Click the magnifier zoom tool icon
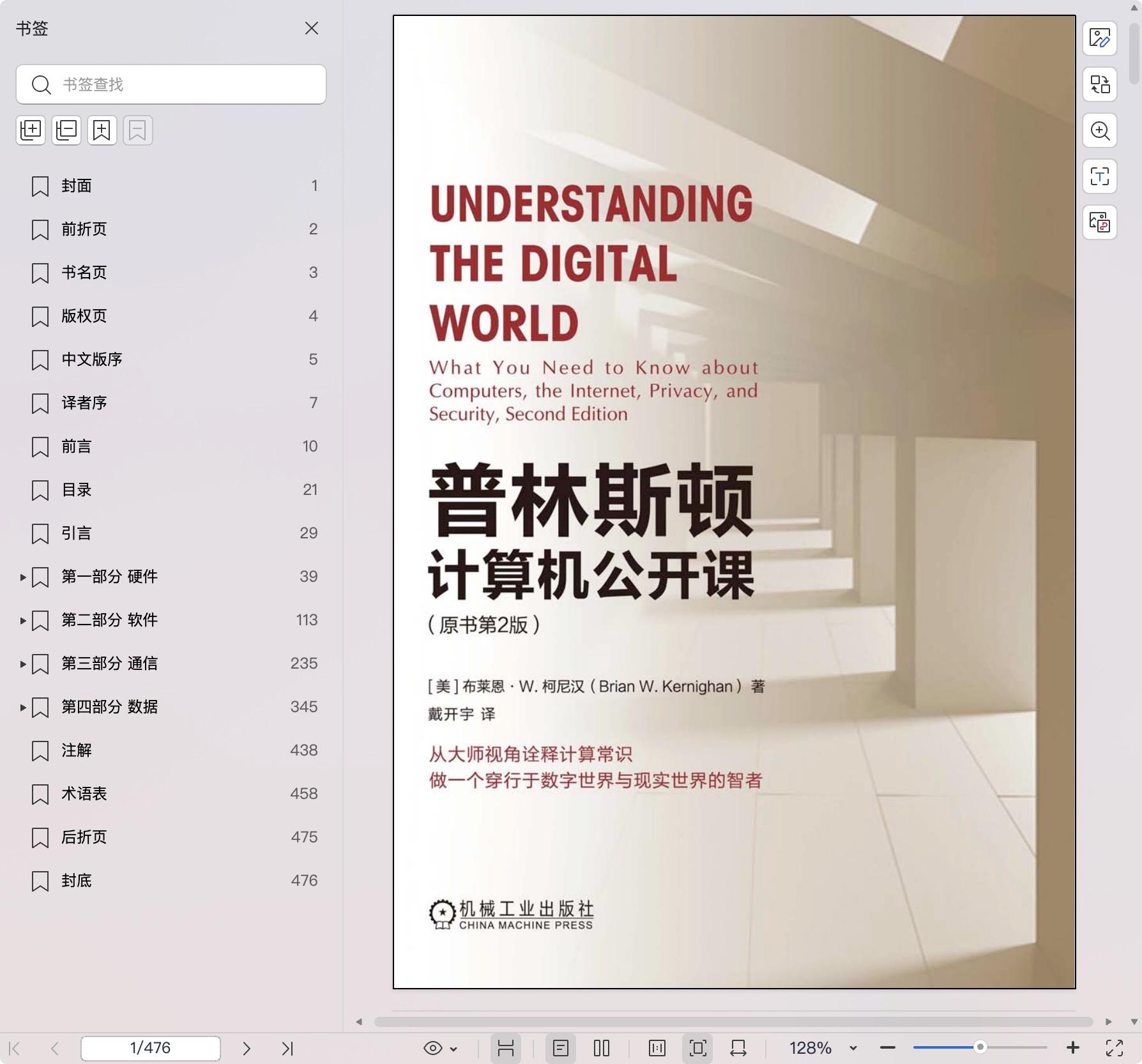Viewport: 1142px width, 1064px height. point(1100,130)
